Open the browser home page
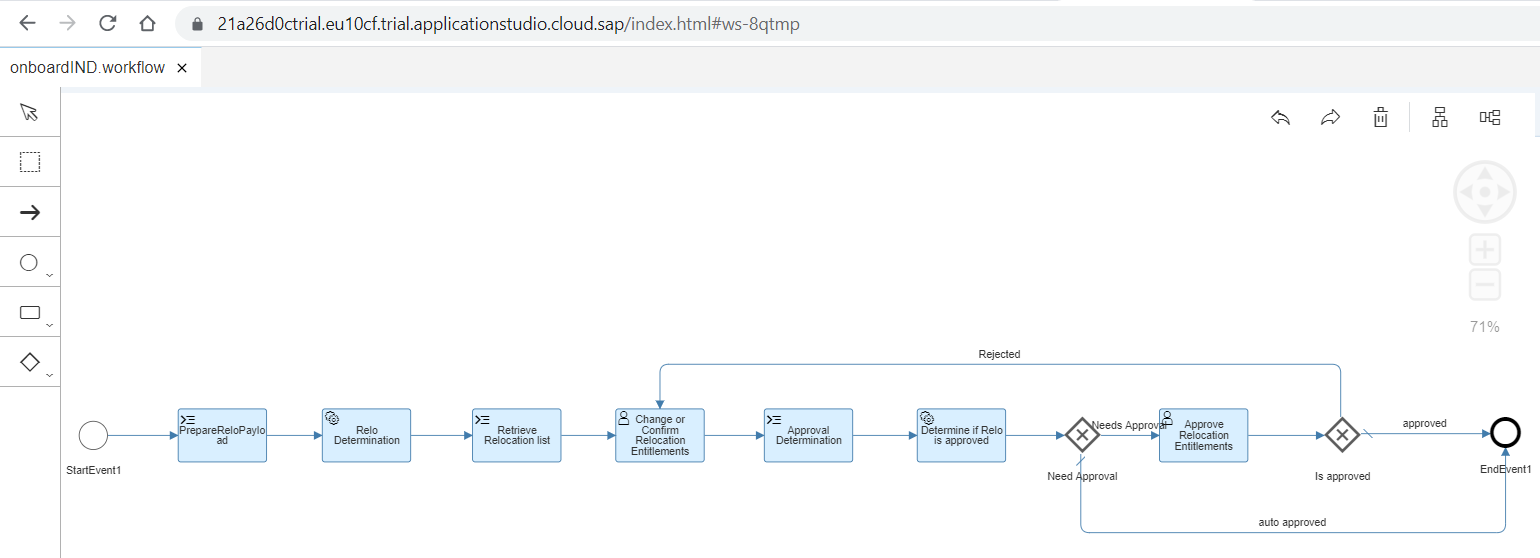Screen dimensions: 1540x558 [147, 23]
